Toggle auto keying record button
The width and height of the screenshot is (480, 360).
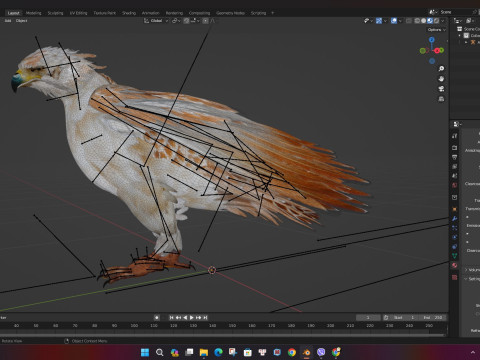pyautogui.click(x=157, y=318)
